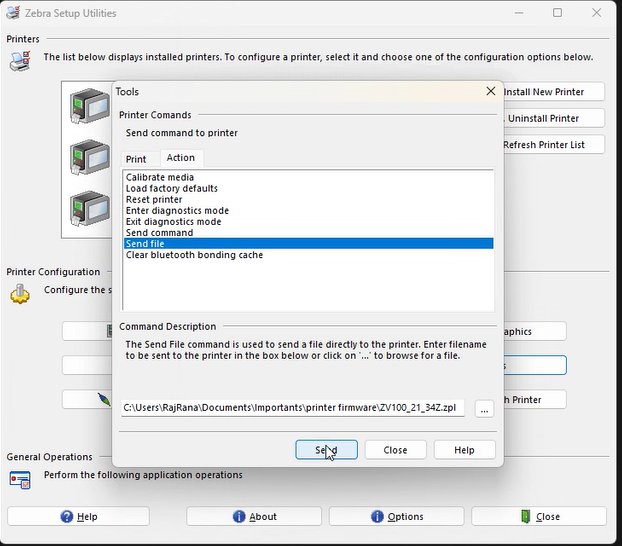Choose Load factory defaults from list
The image size is (622, 546).
click(x=171, y=188)
